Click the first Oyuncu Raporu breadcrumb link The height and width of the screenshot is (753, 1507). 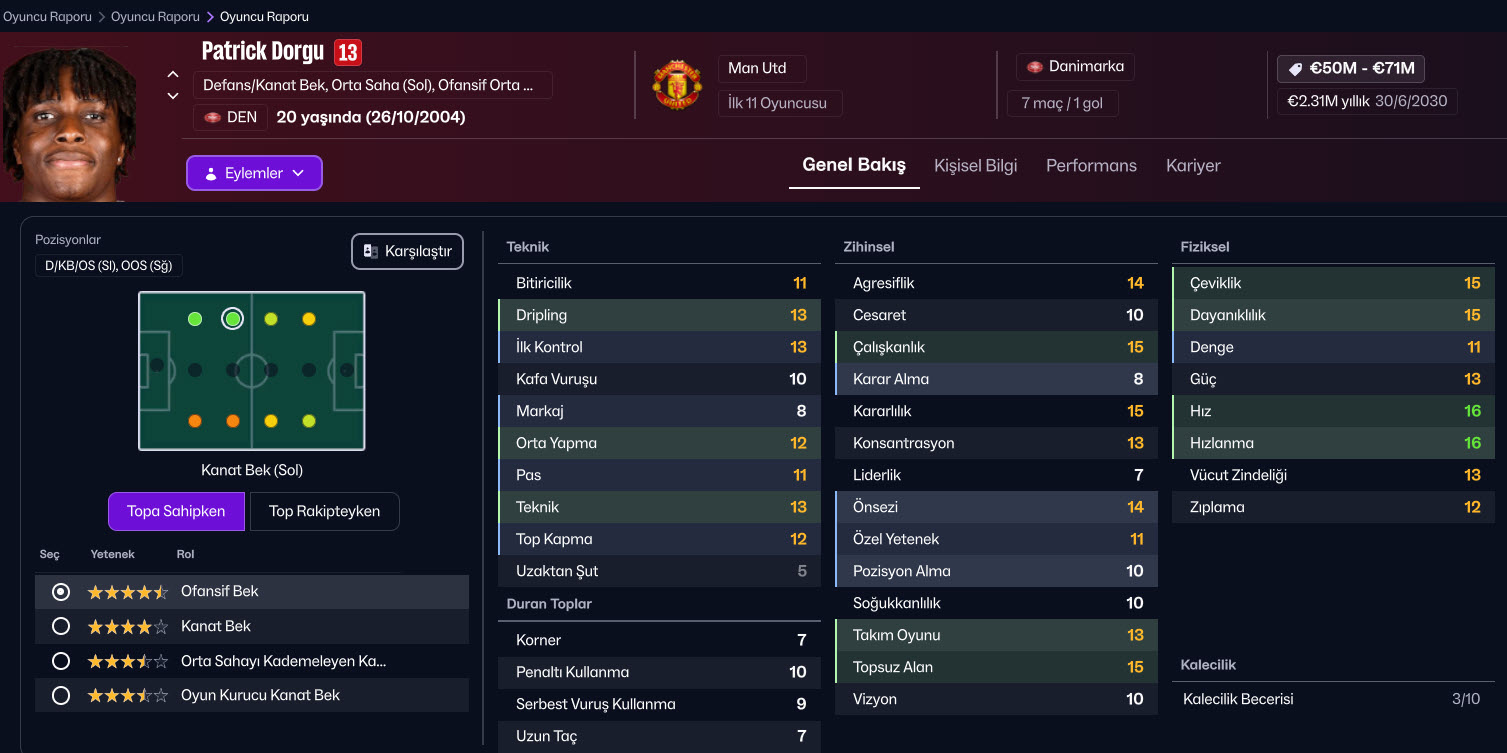click(x=47, y=17)
